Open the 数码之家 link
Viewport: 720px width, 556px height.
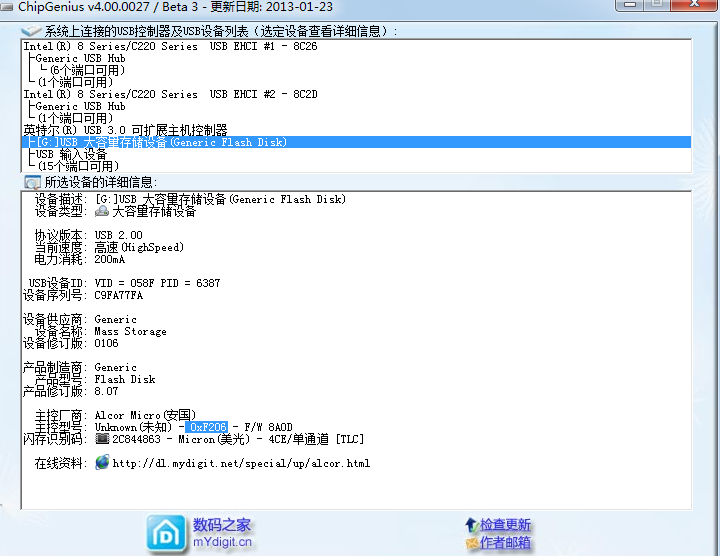[221, 524]
